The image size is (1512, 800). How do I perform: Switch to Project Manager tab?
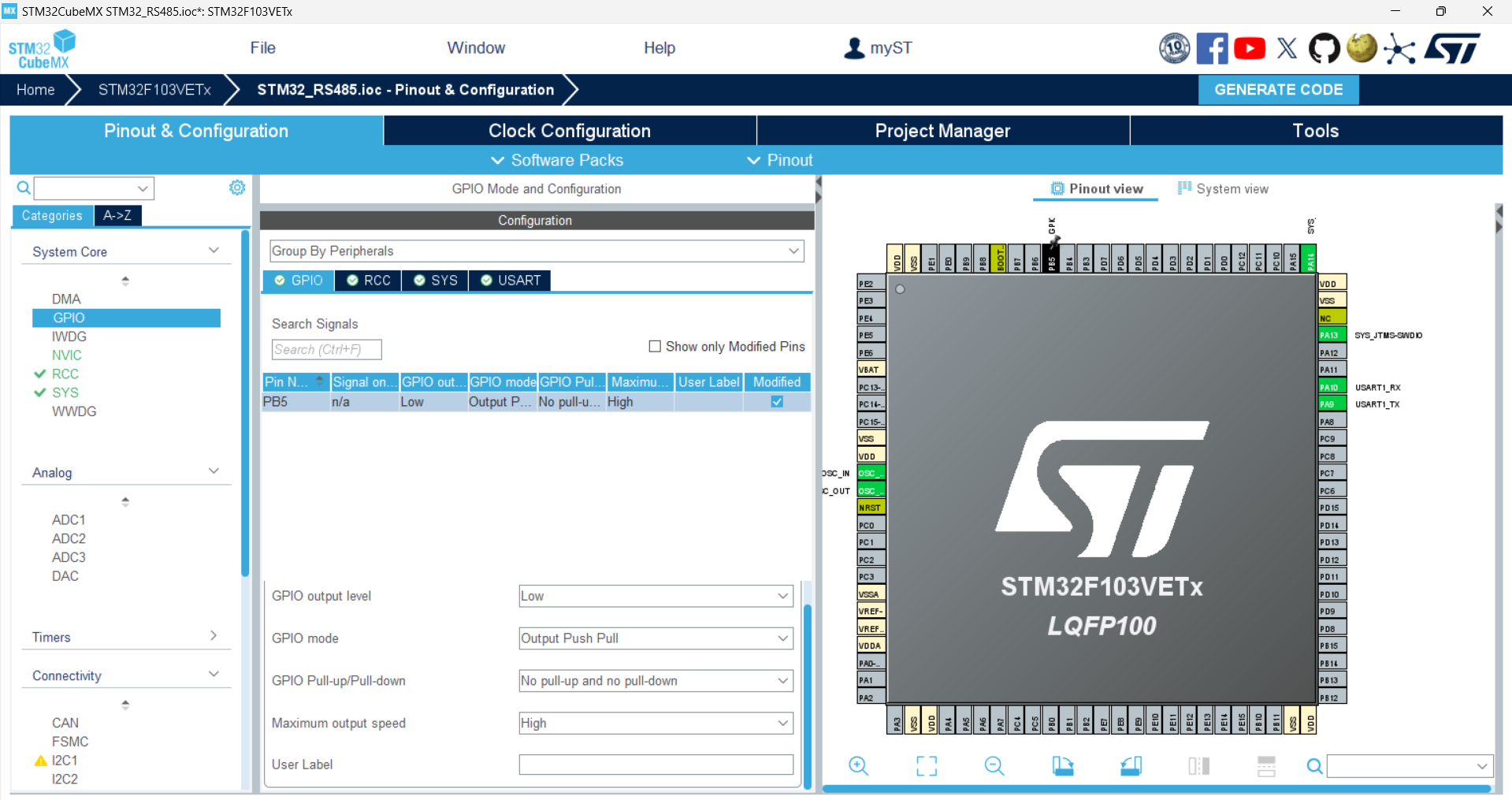(x=943, y=131)
